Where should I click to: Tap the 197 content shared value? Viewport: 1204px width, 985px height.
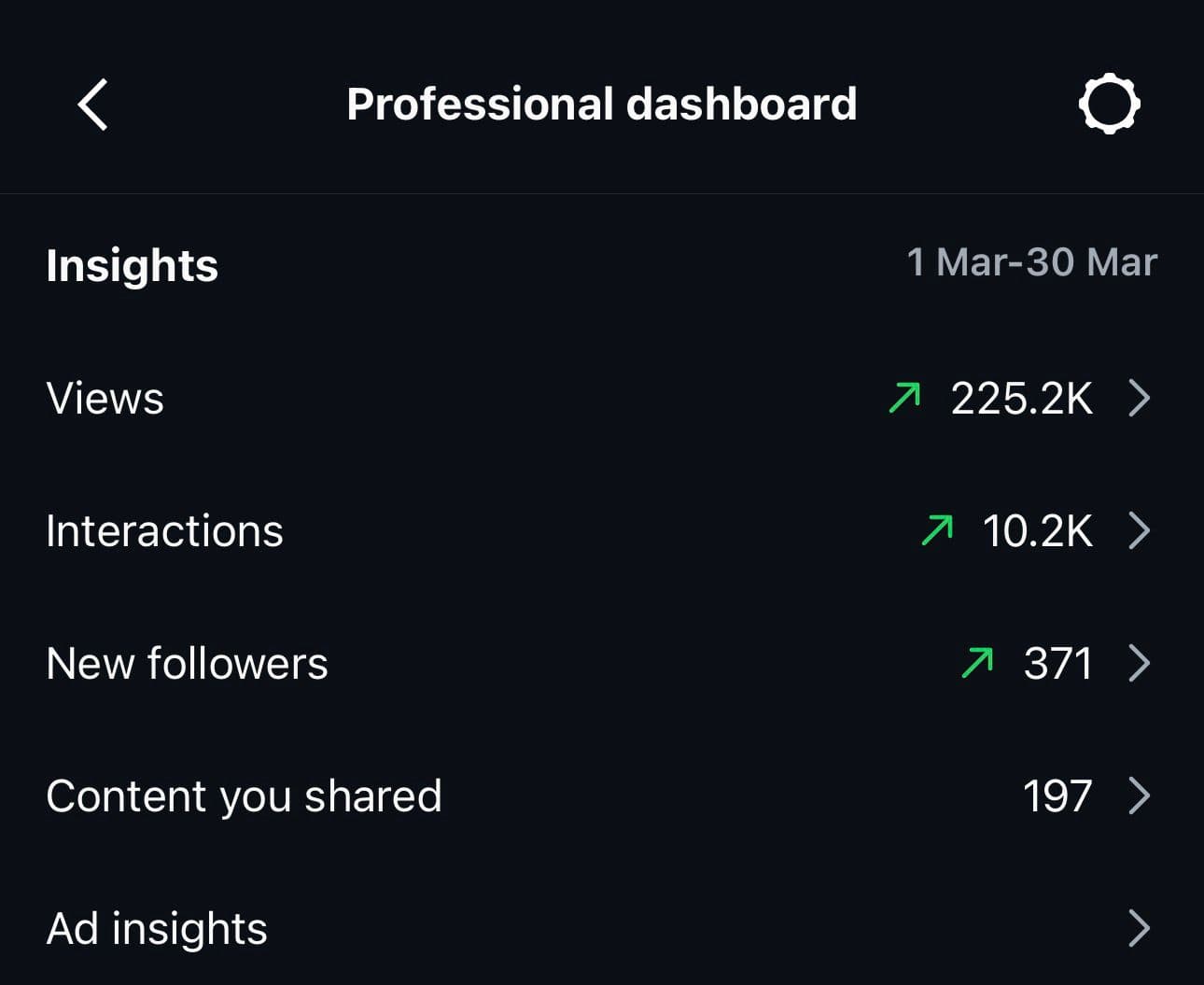pyautogui.click(x=1057, y=796)
